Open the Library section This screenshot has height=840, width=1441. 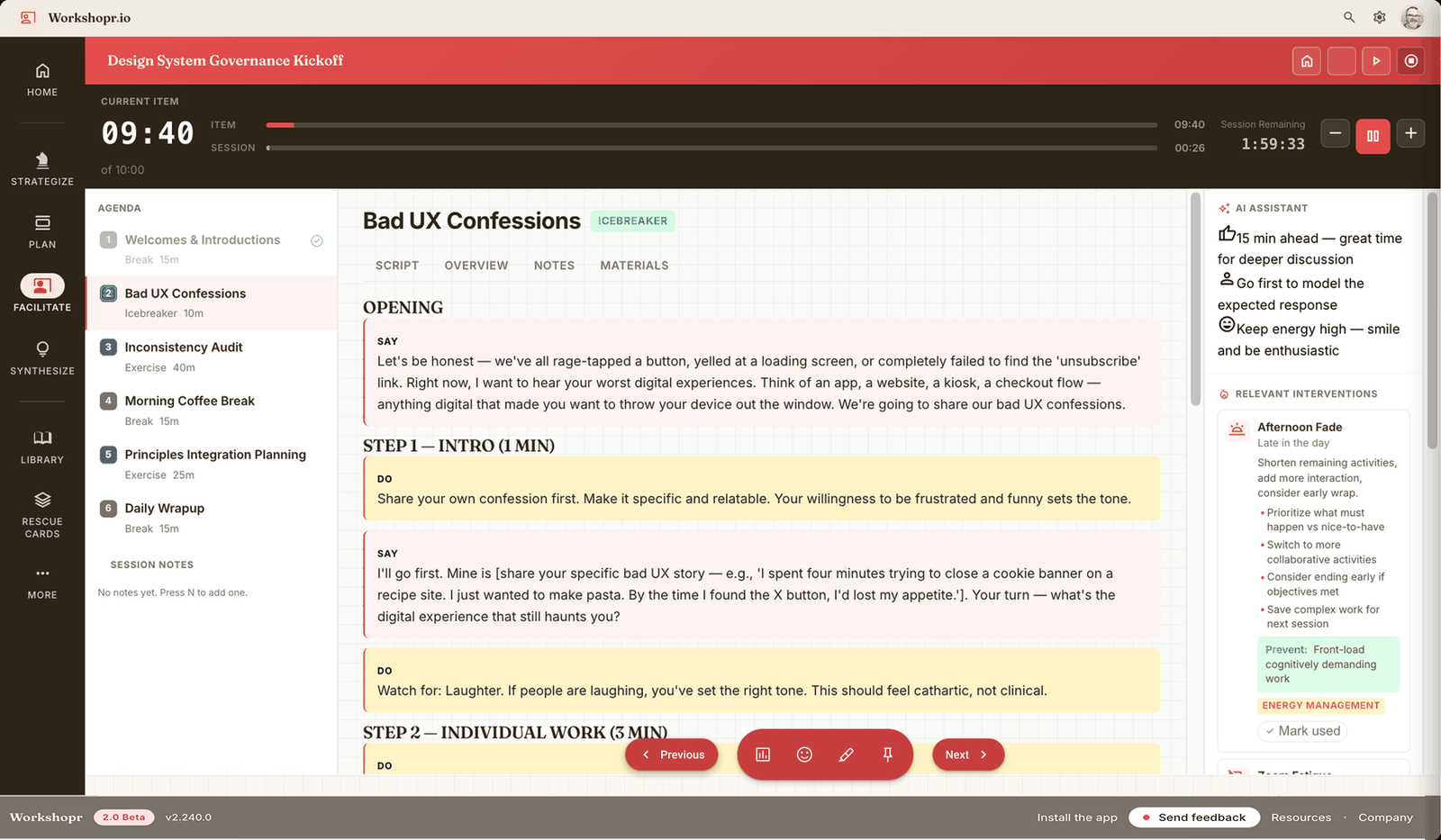(x=42, y=447)
